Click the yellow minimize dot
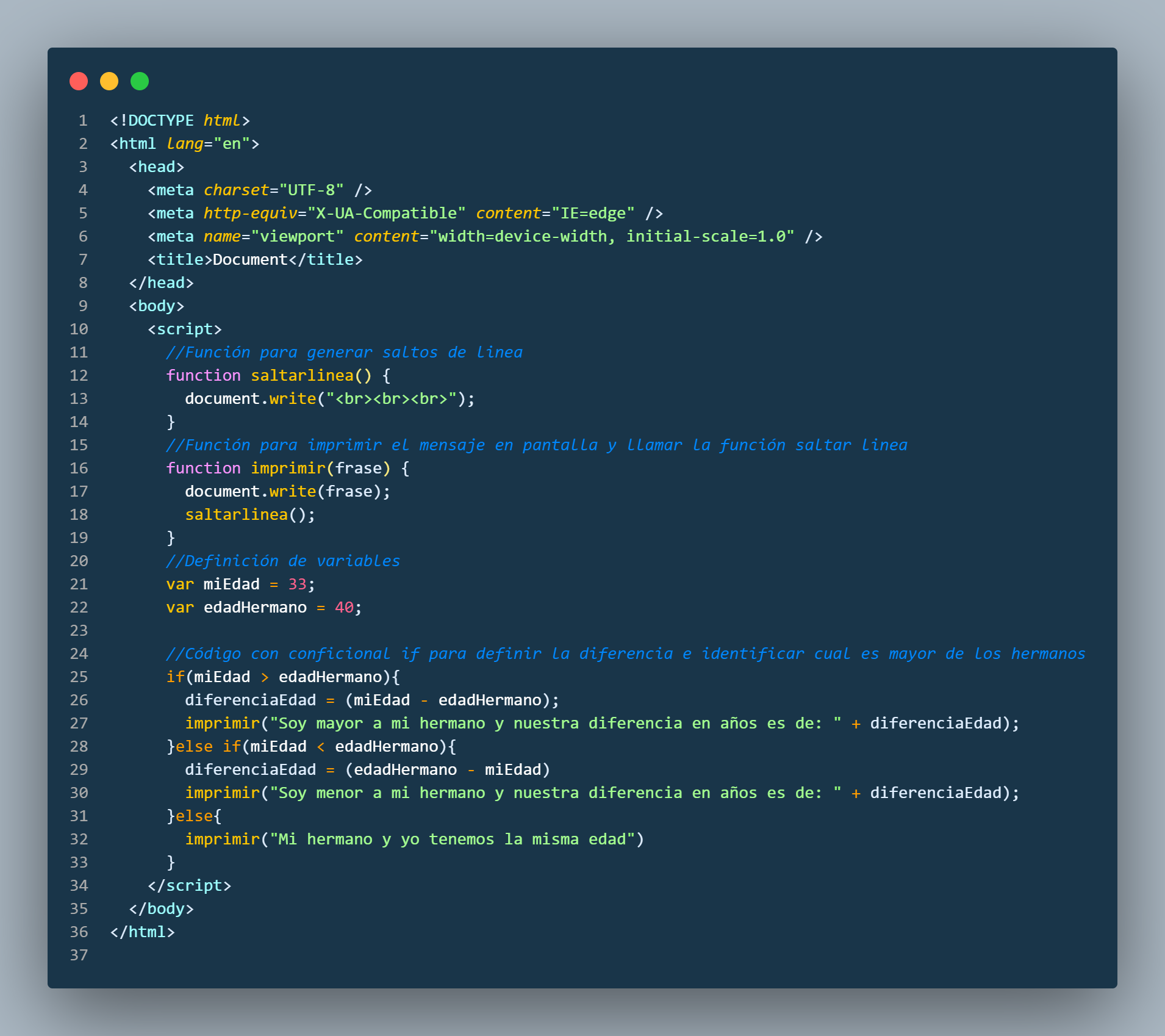The width and height of the screenshot is (1165, 1036). [109, 81]
